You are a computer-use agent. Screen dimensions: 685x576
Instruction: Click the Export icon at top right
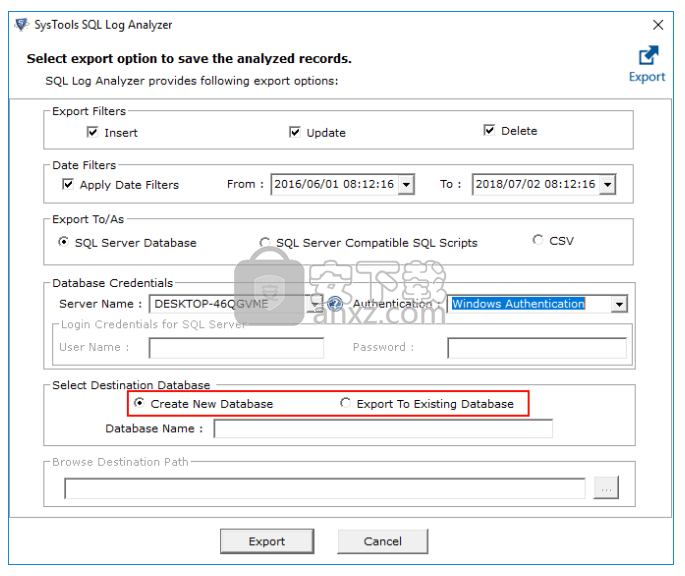point(647,64)
